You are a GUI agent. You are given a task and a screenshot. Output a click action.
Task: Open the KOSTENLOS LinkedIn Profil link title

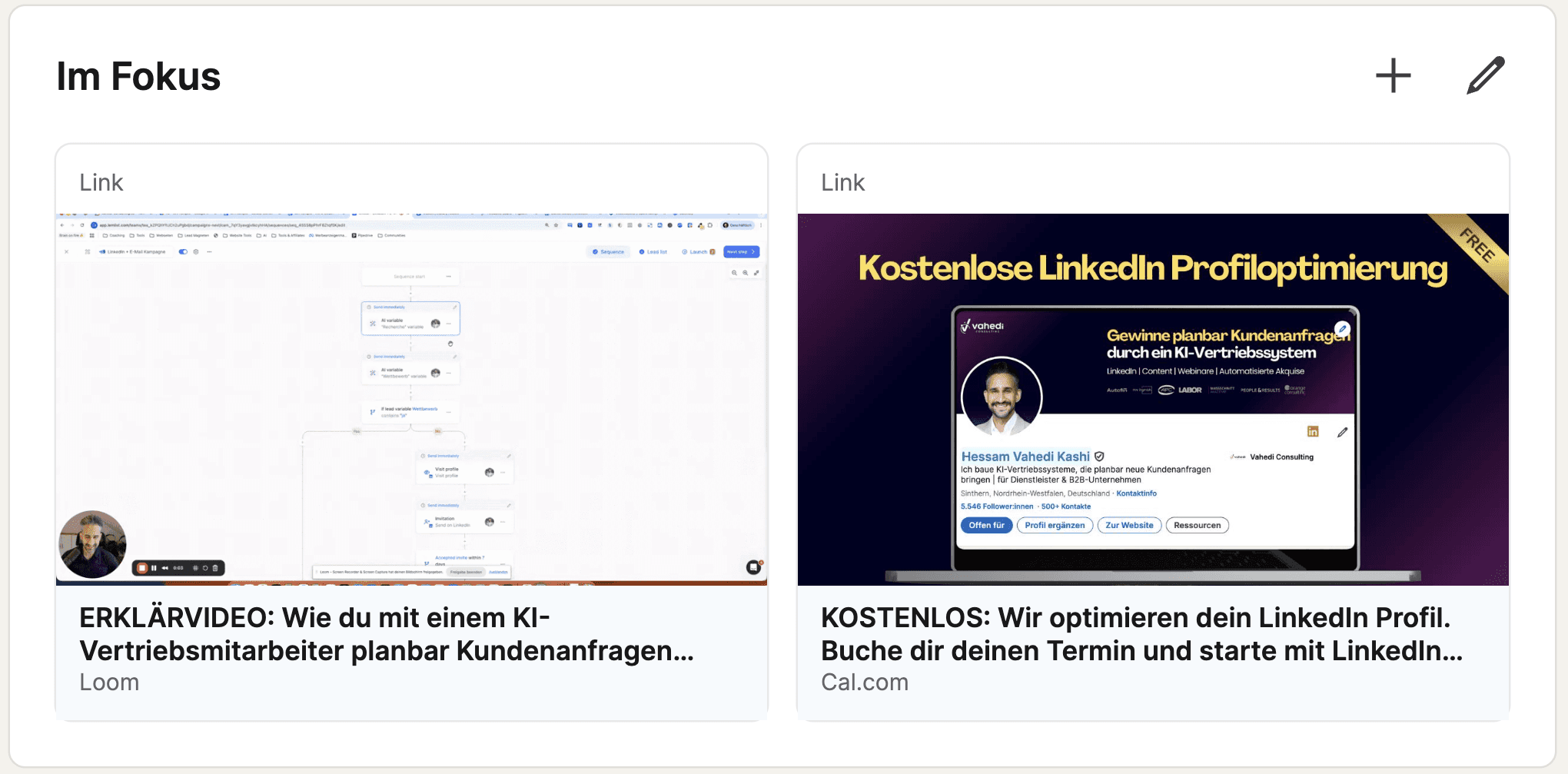(x=1141, y=634)
